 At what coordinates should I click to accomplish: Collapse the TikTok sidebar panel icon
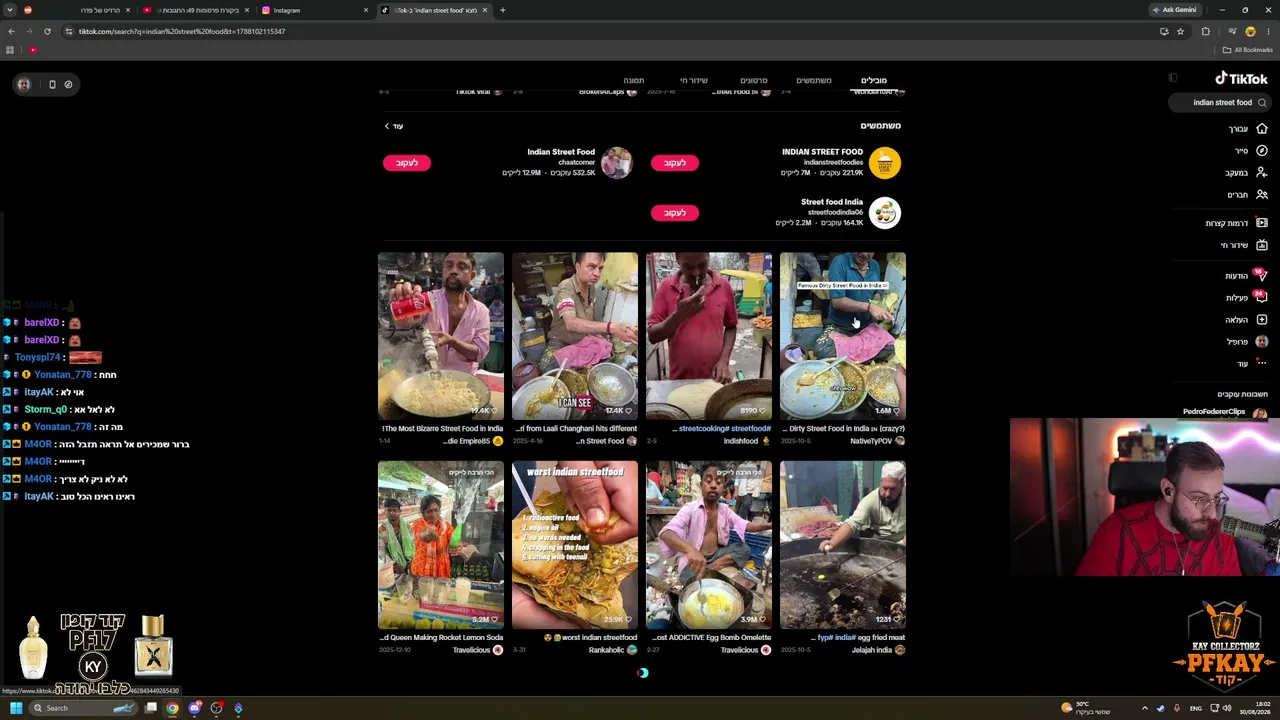1173,78
